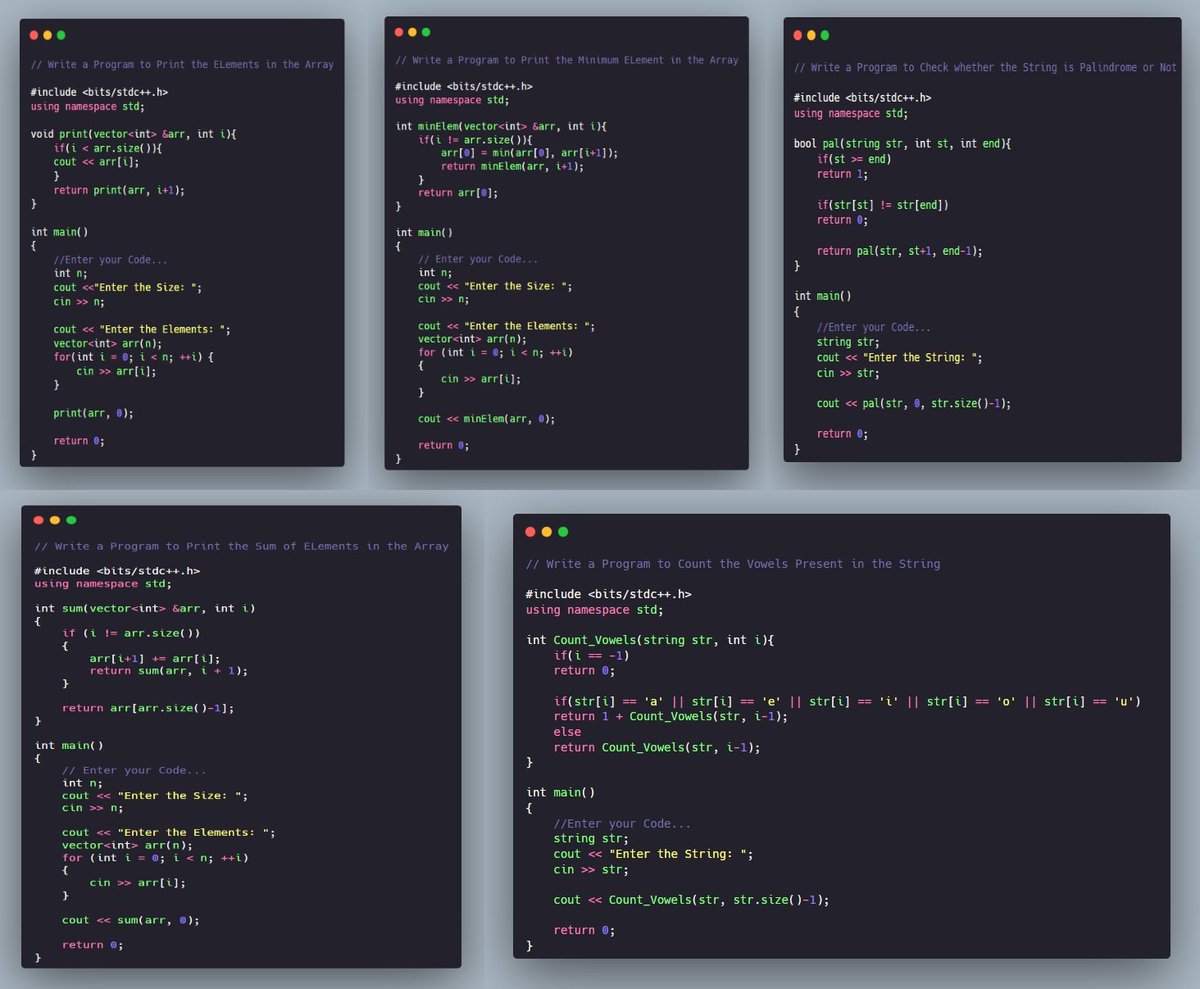This screenshot has width=1200, height=989.
Task: Click red close dot in Sum of Elements window
Action: pyautogui.click(x=38, y=520)
